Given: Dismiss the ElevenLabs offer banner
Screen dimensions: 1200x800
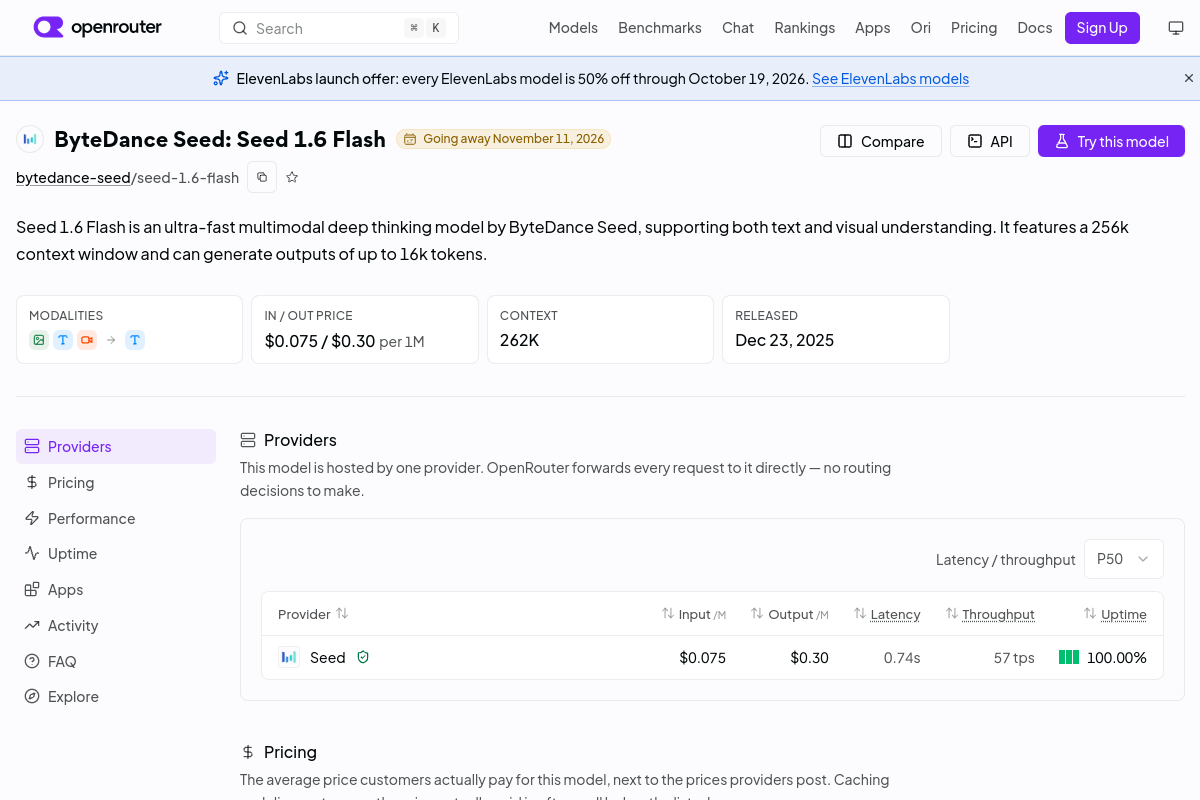Looking at the screenshot, I should [x=1189, y=78].
